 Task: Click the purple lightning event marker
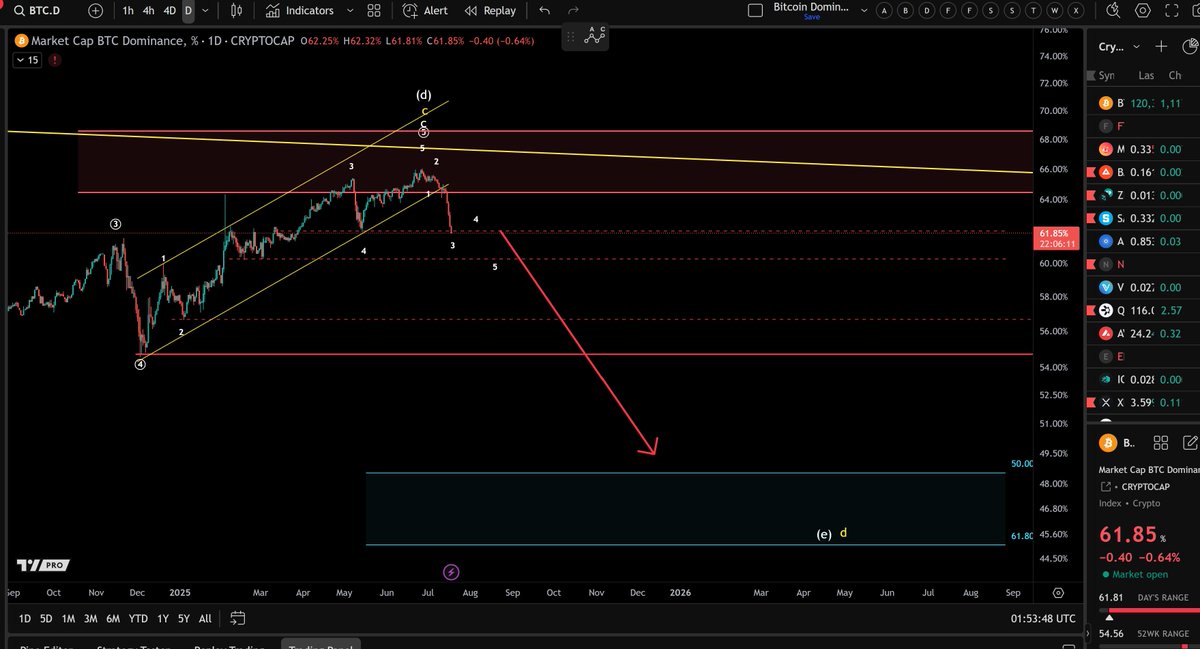(x=451, y=572)
